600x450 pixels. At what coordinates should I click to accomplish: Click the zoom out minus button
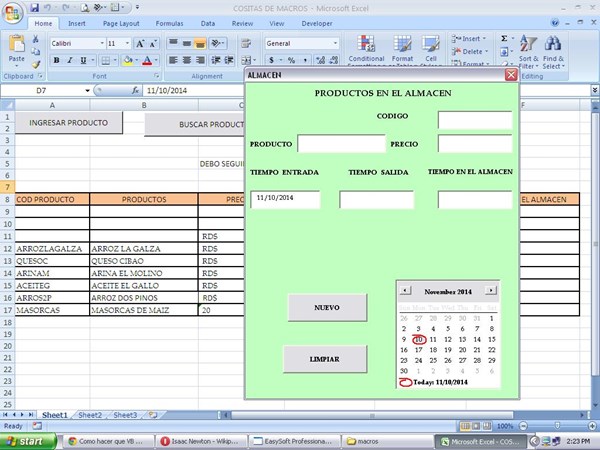[x=523, y=426]
